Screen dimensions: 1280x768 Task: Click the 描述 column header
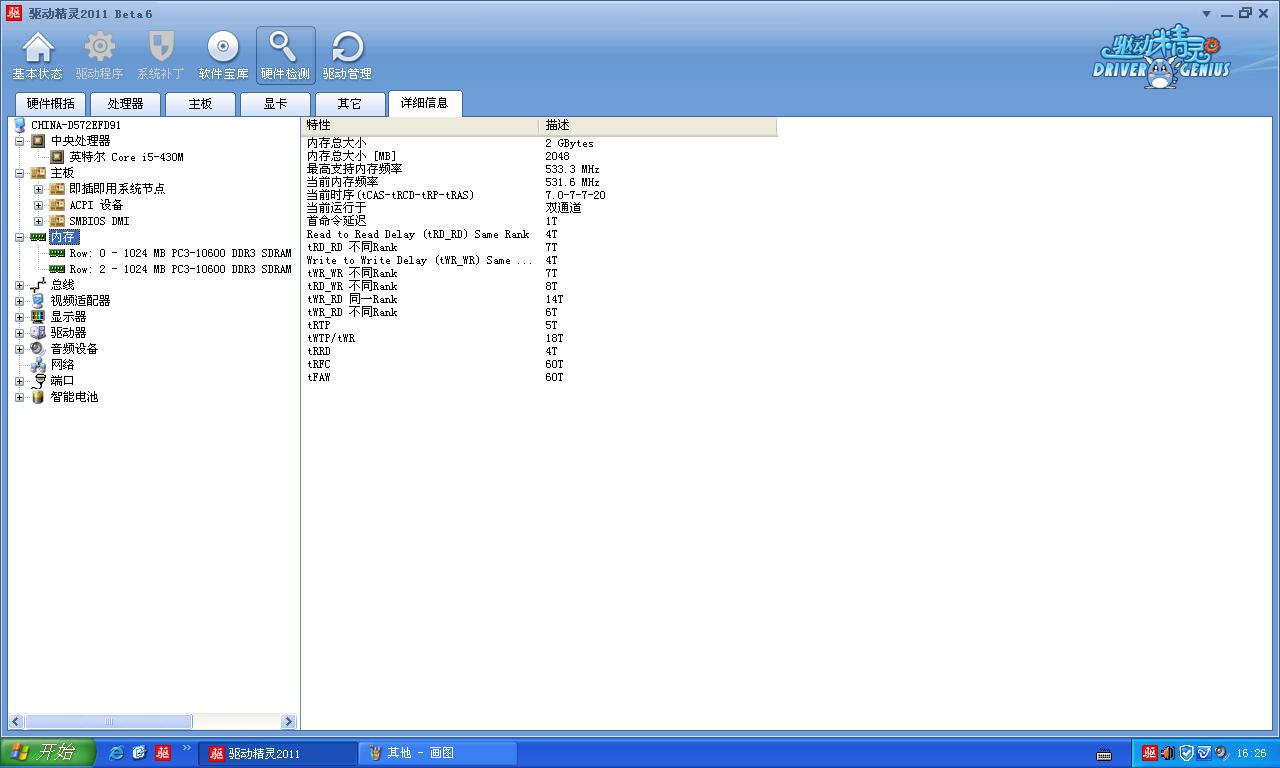658,125
